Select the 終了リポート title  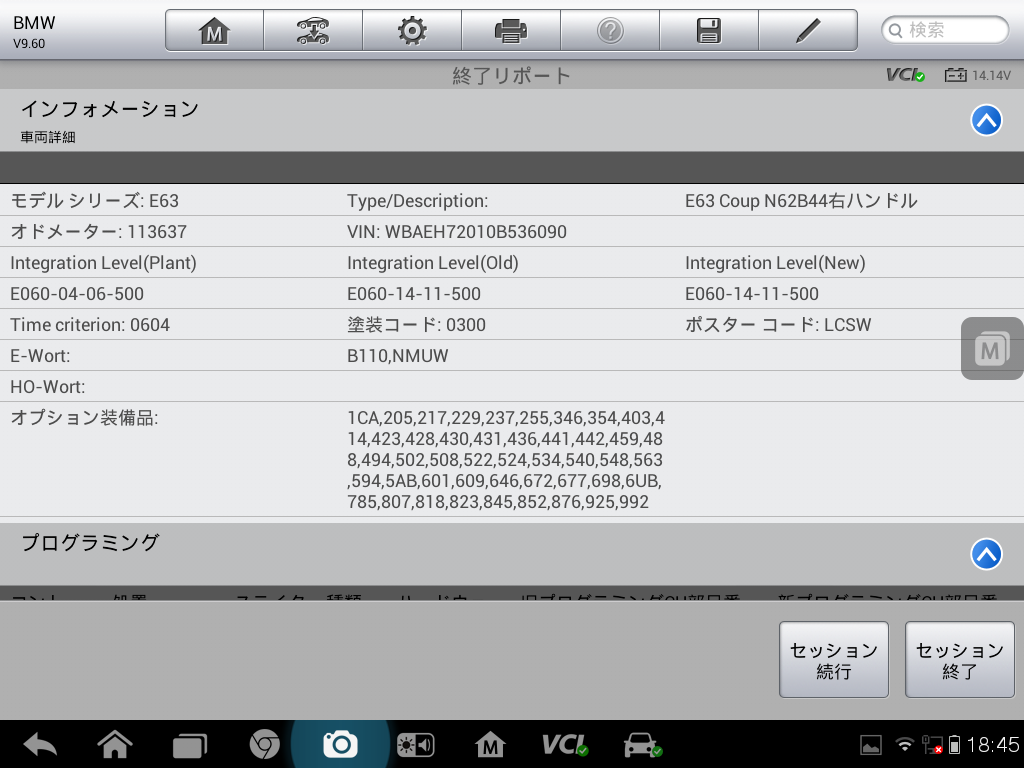coord(511,76)
